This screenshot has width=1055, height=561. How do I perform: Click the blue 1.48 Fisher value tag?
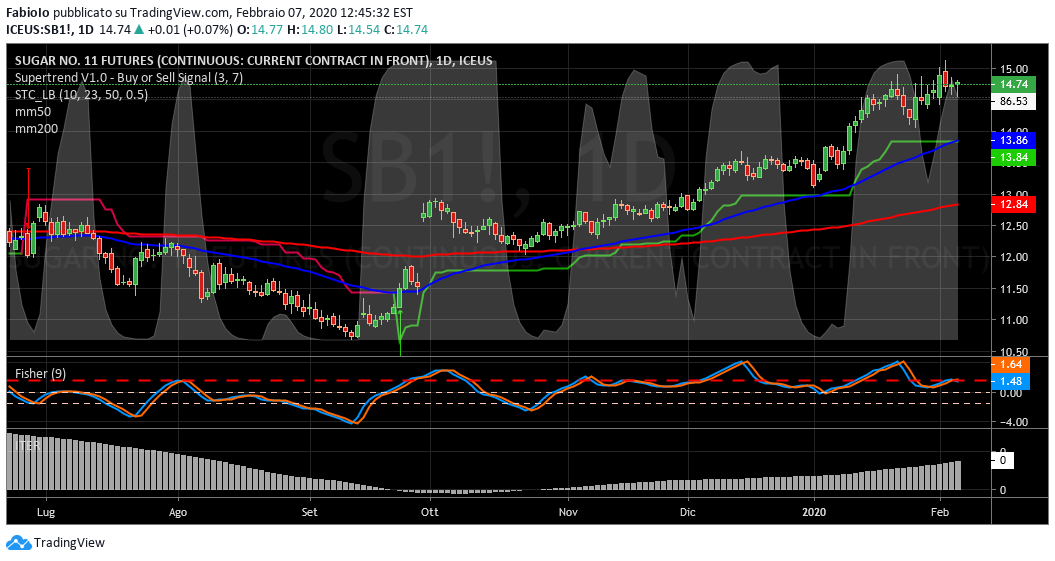click(1008, 382)
